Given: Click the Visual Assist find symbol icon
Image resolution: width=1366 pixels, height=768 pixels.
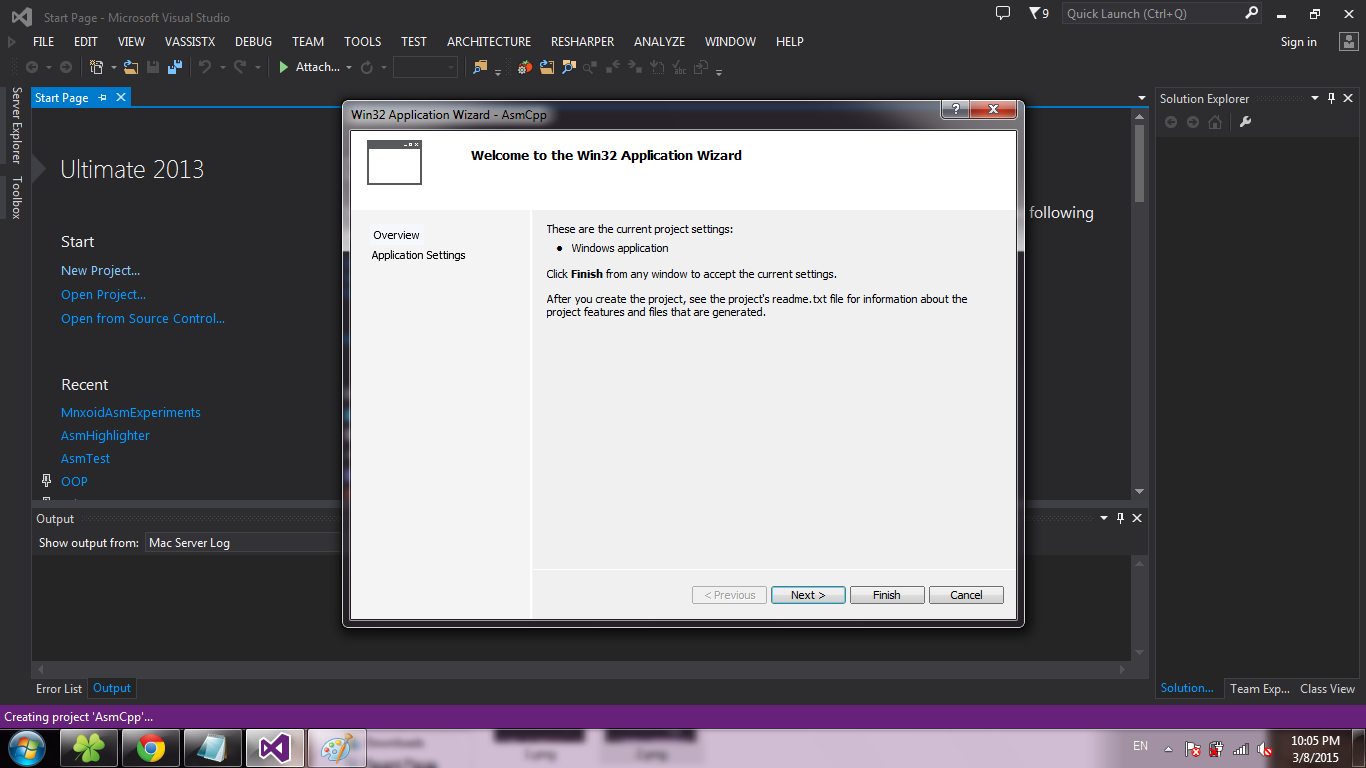Looking at the screenshot, I should [x=569, y=67].
